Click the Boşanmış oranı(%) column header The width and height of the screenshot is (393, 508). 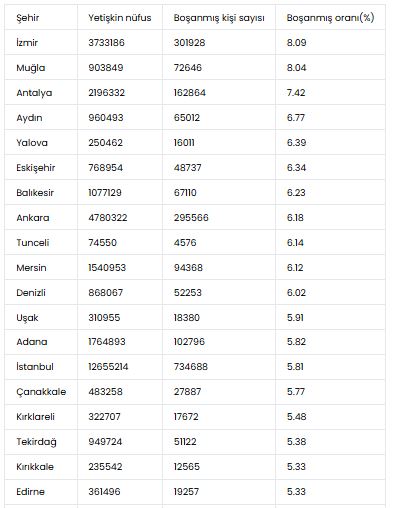coord(330,17)
